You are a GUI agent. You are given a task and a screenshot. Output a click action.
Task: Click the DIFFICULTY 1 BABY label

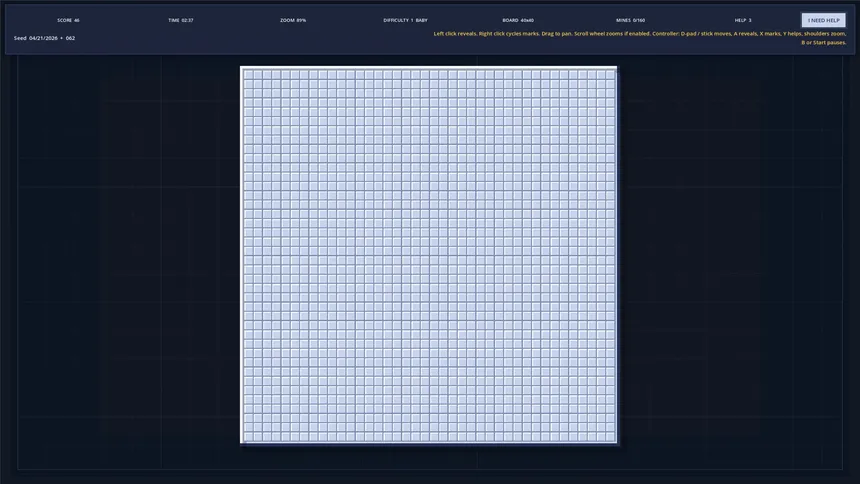pos(405,20)
